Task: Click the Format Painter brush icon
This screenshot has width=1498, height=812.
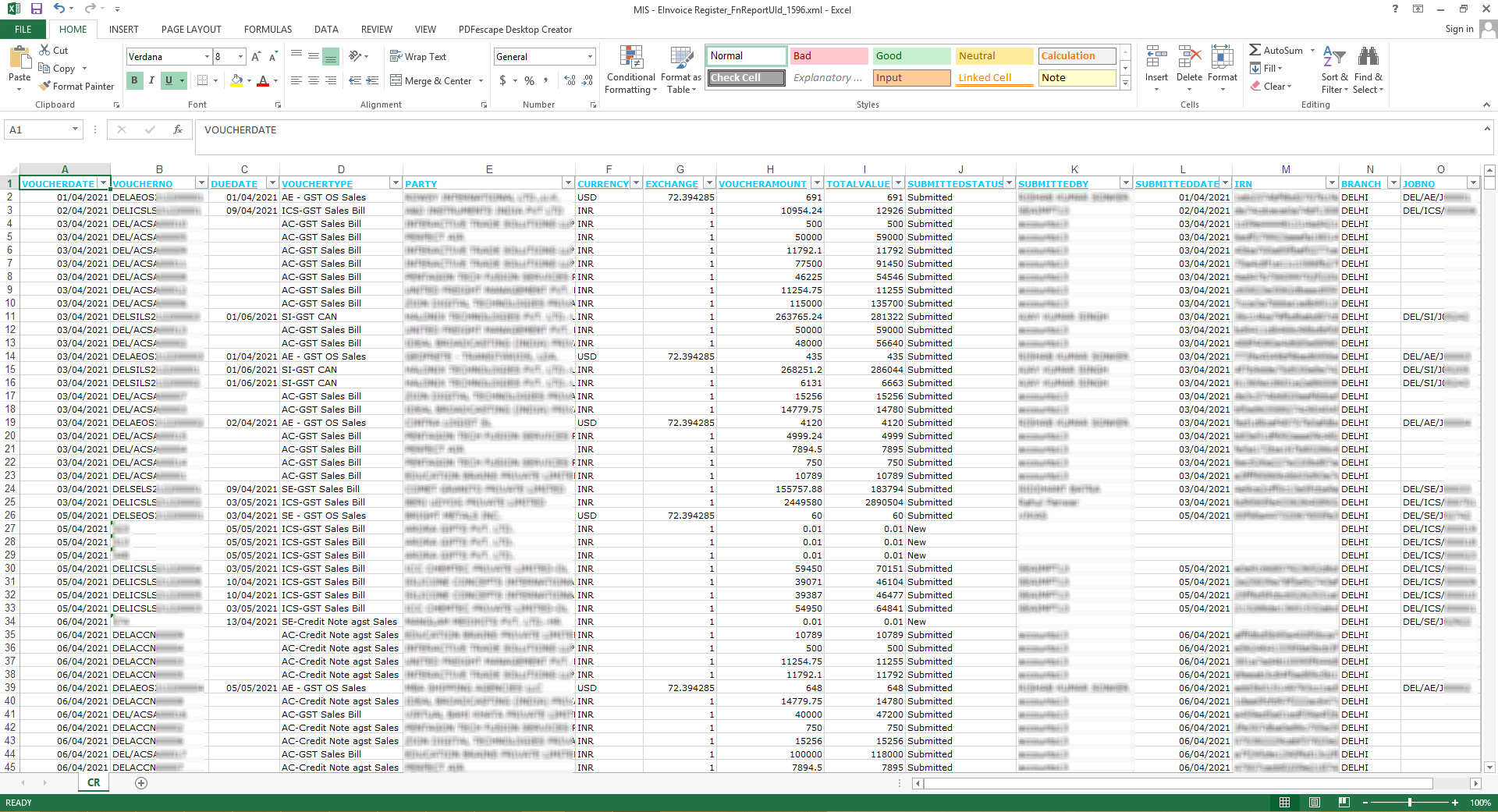Action: [x=45, y=87]
